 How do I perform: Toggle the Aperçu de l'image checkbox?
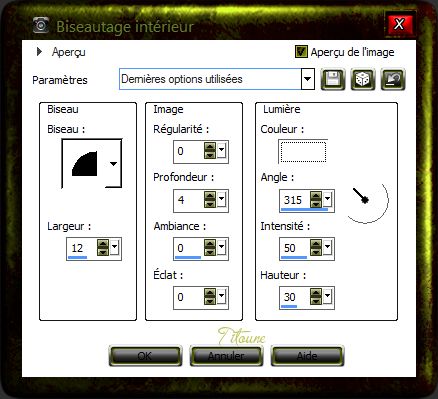click(x=301, y=52)
